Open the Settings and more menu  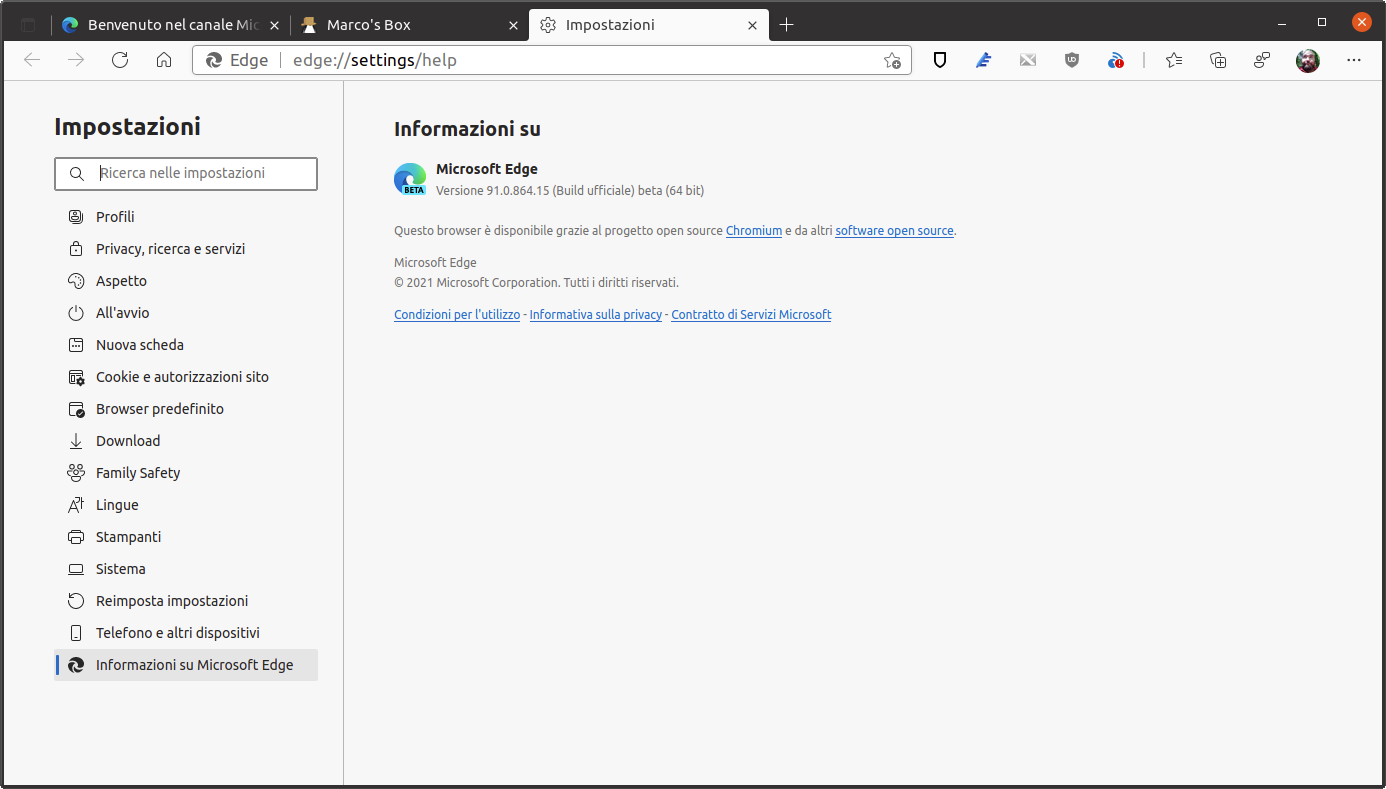click(x=1354, y=60)
